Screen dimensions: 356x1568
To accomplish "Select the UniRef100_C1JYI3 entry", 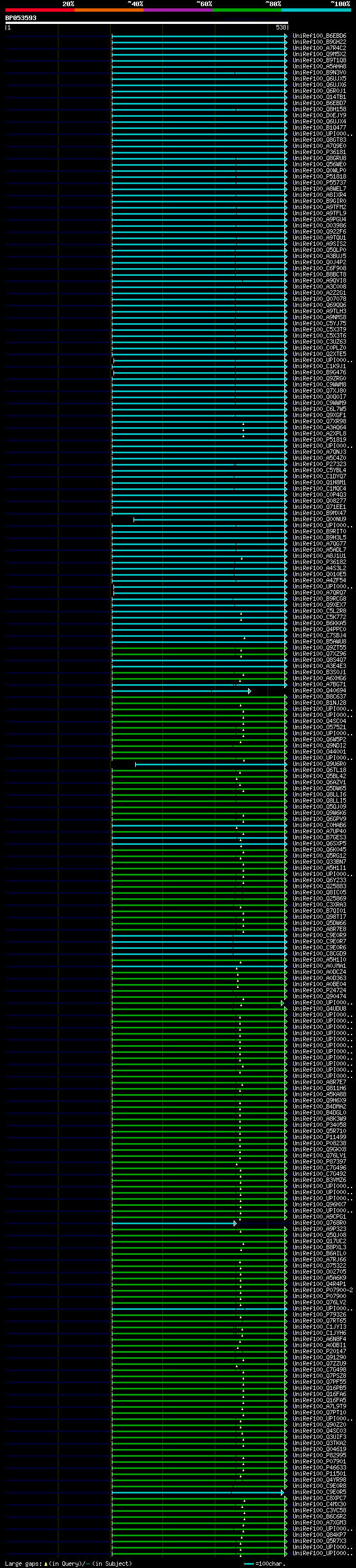I will coord(319,1327).
